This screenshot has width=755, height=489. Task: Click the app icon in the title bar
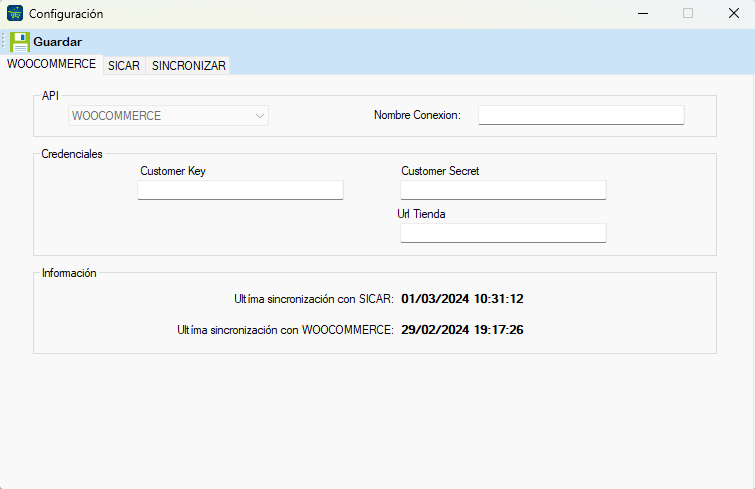pos(15,14)
